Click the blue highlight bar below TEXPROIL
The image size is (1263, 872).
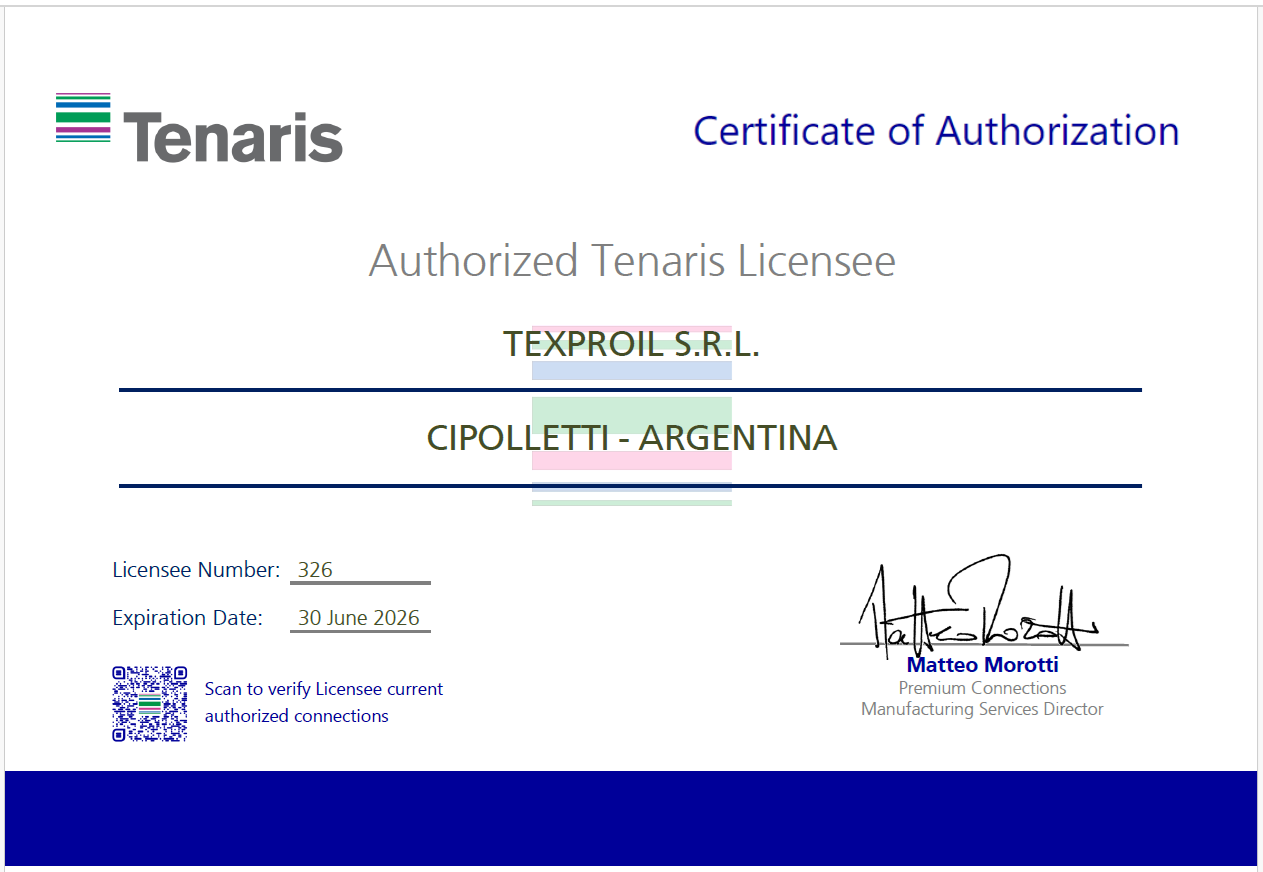631,371
